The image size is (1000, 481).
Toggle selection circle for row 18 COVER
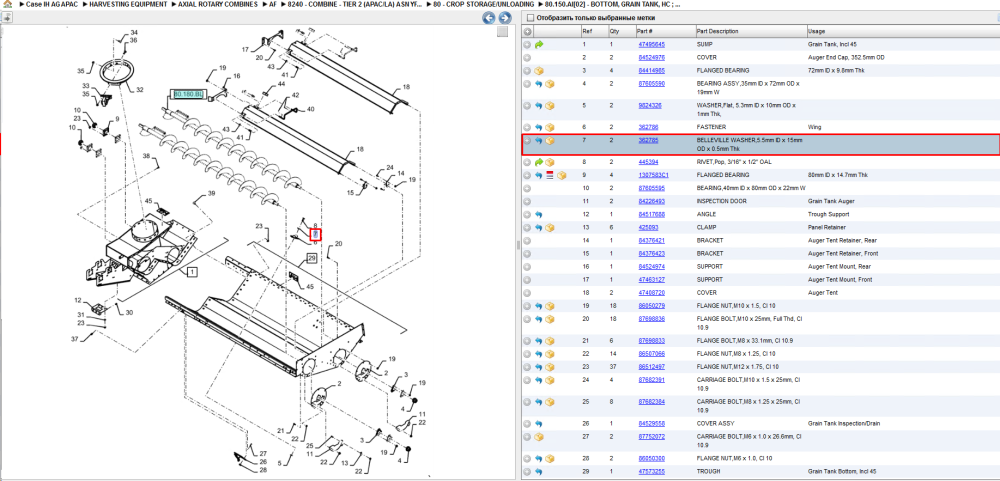tap(527, 293)
